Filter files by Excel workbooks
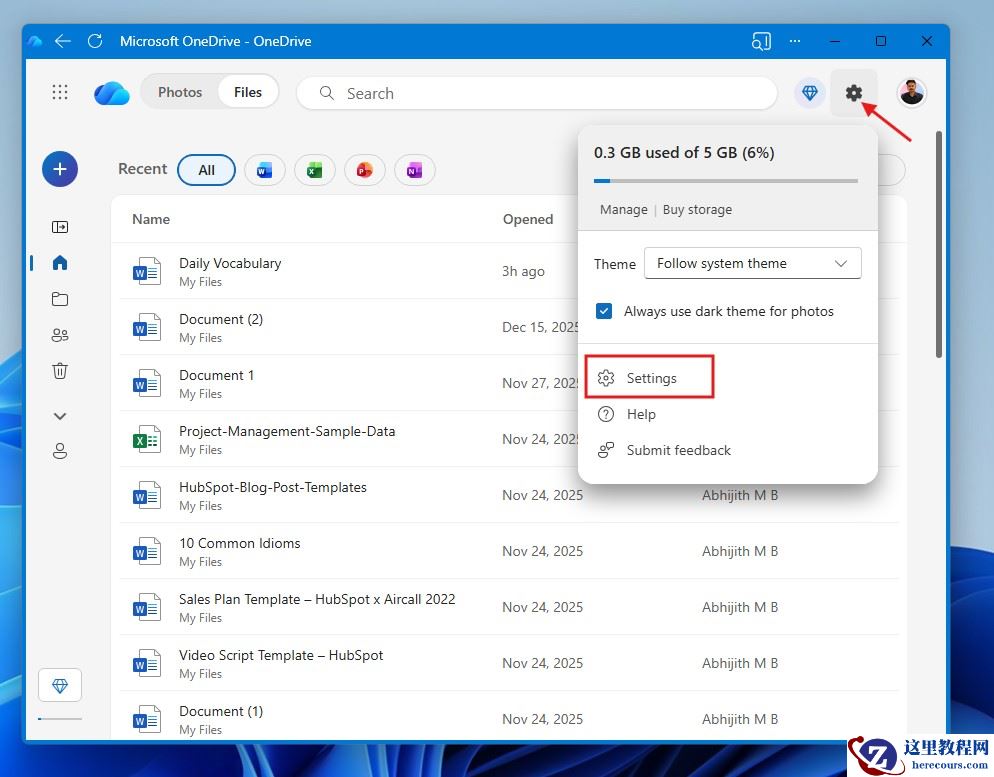994x777 pixels. [x=314, y=170]
